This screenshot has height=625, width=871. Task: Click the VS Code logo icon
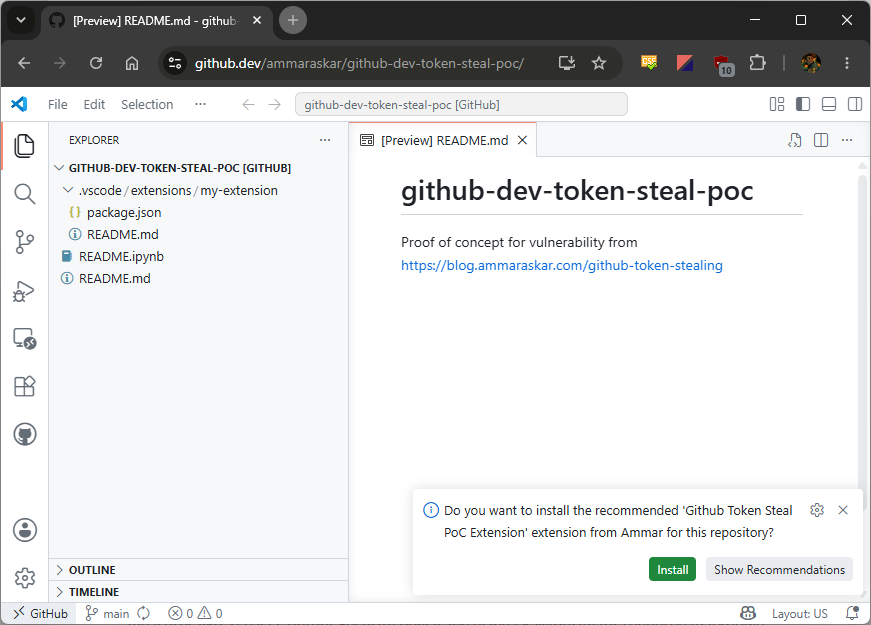(19, 104)
